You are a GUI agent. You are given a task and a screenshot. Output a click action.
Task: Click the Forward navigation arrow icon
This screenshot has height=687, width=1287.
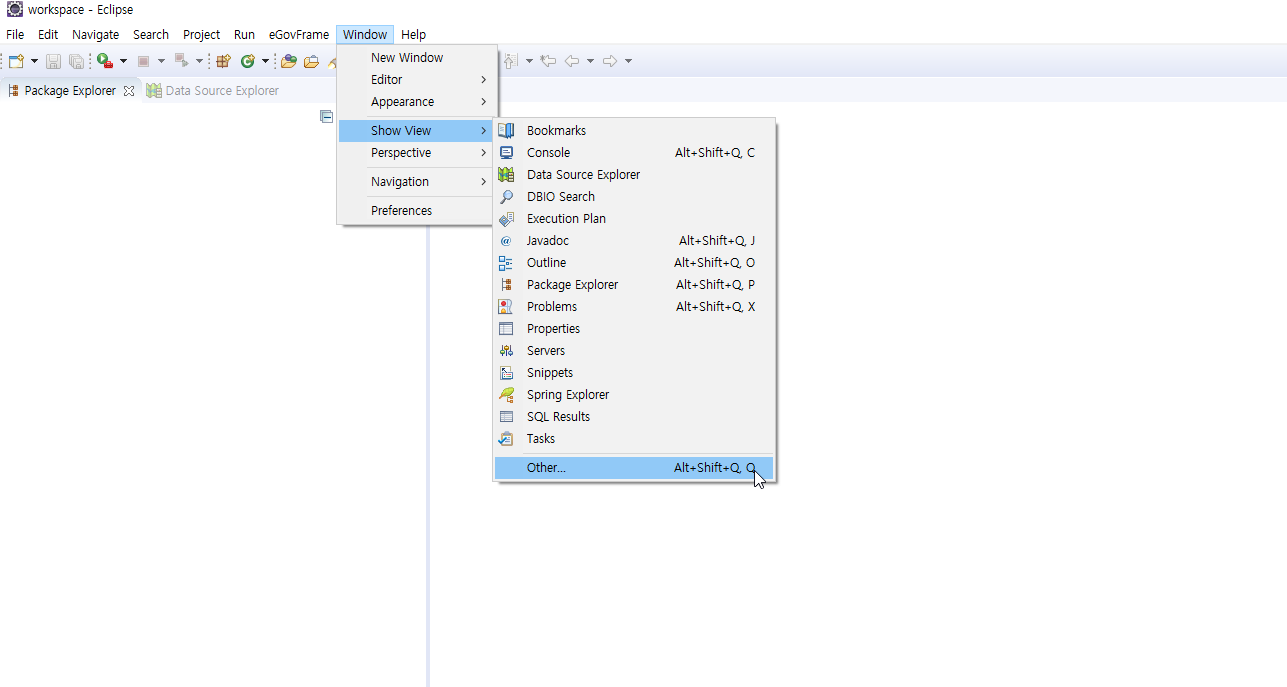coord(610,61)
